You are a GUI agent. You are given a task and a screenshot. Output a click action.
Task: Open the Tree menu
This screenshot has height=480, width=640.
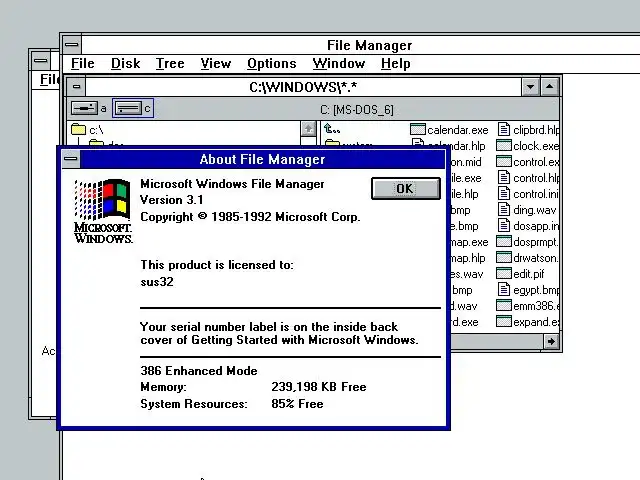tap(170, 64)
